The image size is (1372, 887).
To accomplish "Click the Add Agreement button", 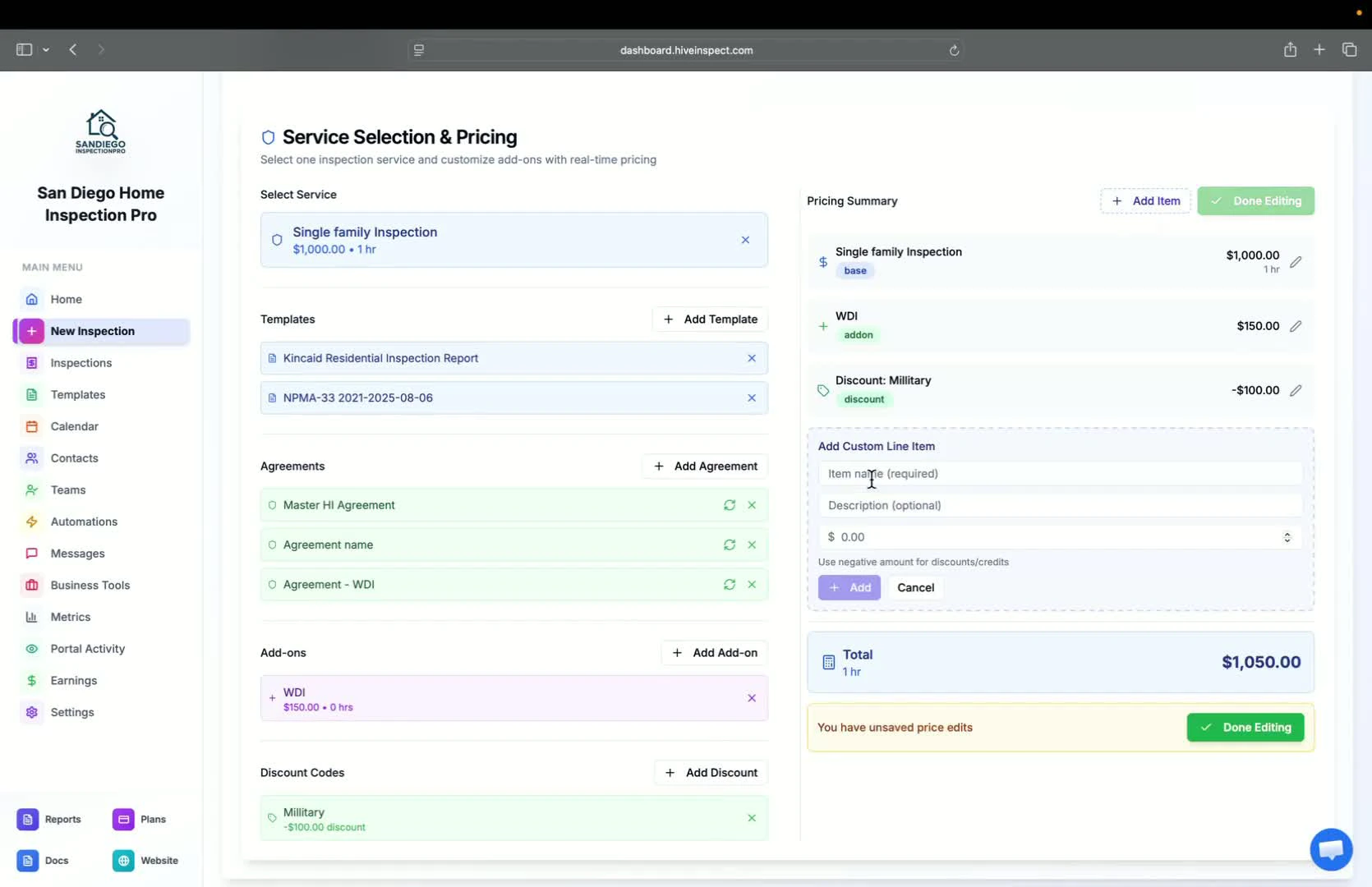I will tap(705, 466).
